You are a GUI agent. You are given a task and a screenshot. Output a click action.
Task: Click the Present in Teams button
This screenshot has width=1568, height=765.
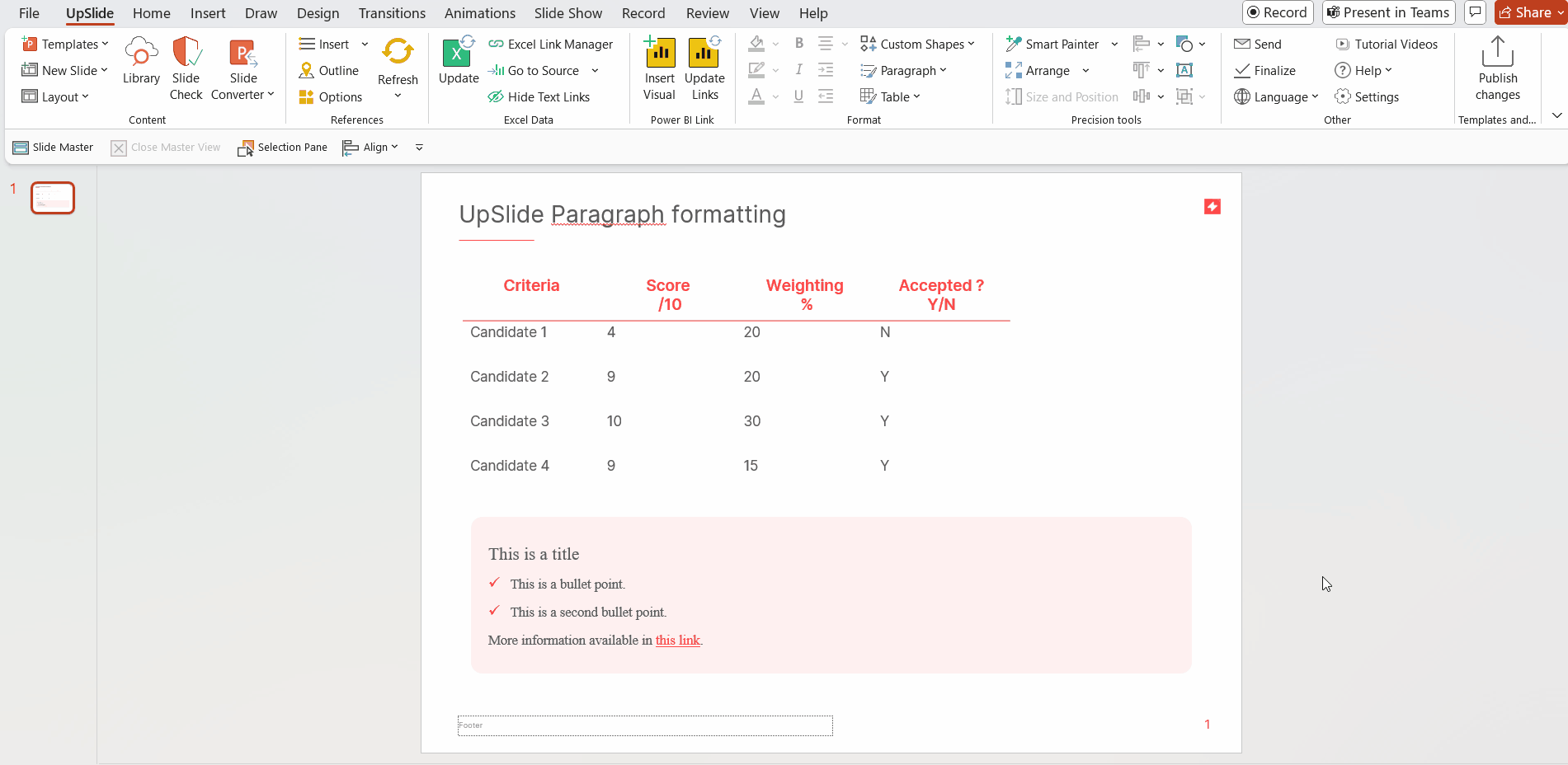click(x=1388, y=12)
